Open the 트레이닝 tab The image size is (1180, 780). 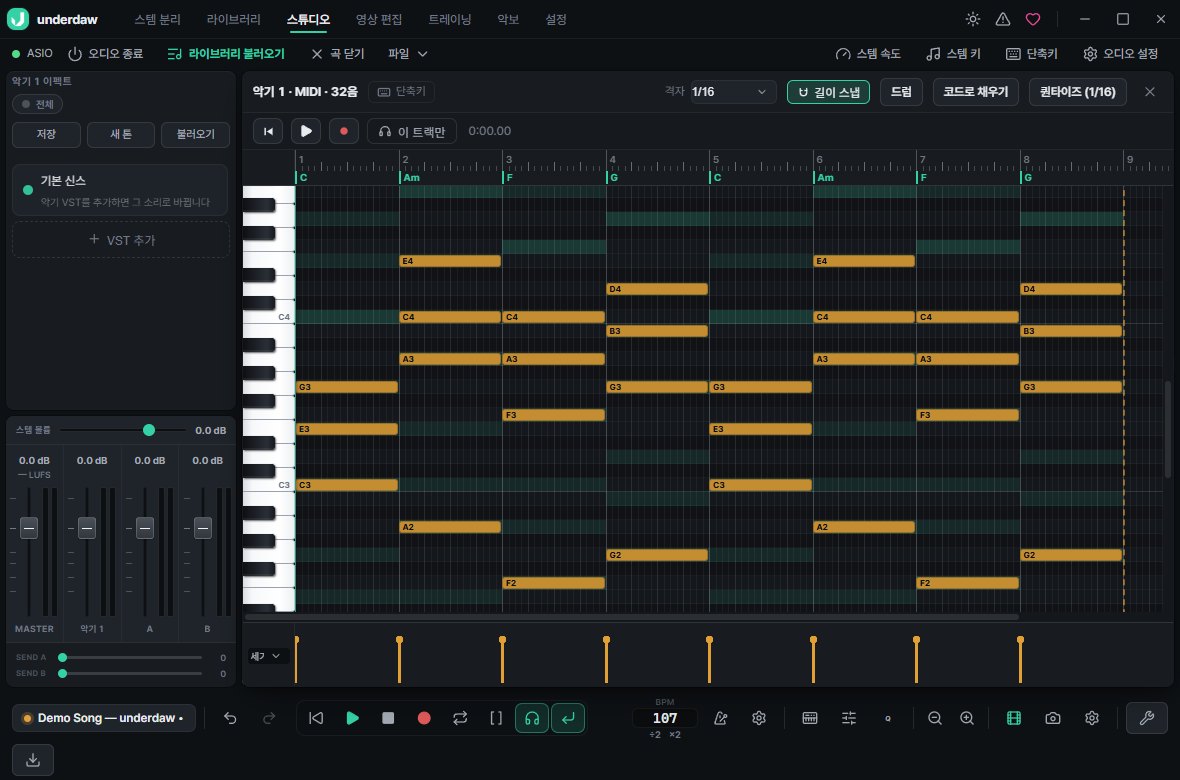(x=449, y=20)
